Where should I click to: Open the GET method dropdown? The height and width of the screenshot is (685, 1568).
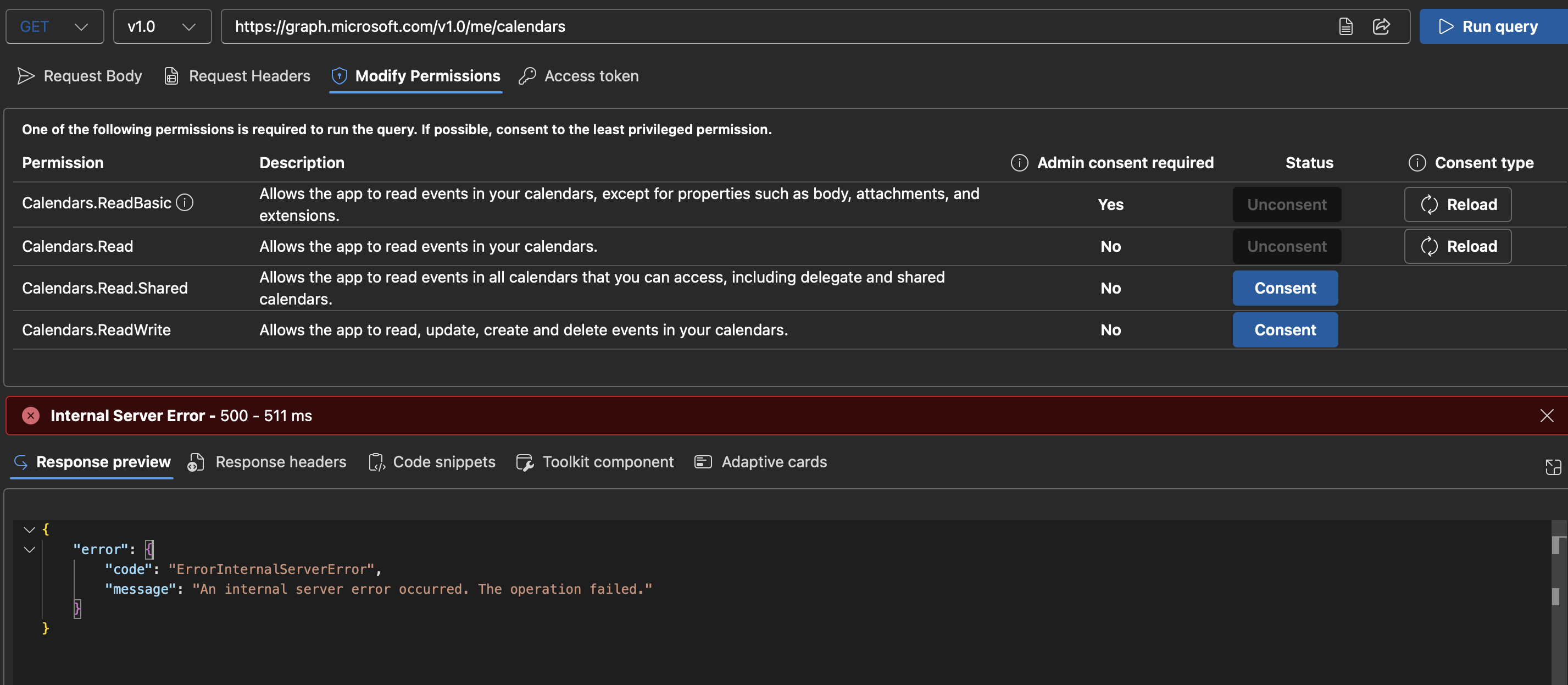(55, 26)
